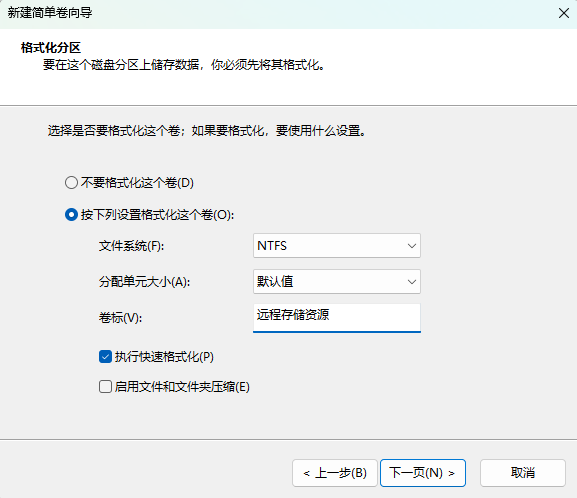This screenshot has height=498, width=577.
Task: Click the 文件系统(F): label
Action: pyautogui.click(x=131, y=246)
